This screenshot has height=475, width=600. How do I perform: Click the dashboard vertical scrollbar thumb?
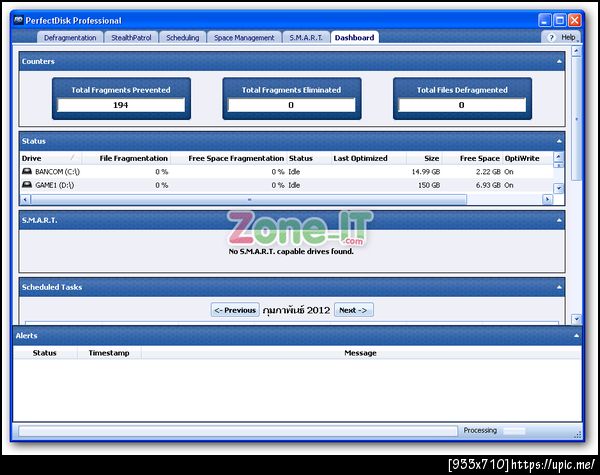coord(576,119)
